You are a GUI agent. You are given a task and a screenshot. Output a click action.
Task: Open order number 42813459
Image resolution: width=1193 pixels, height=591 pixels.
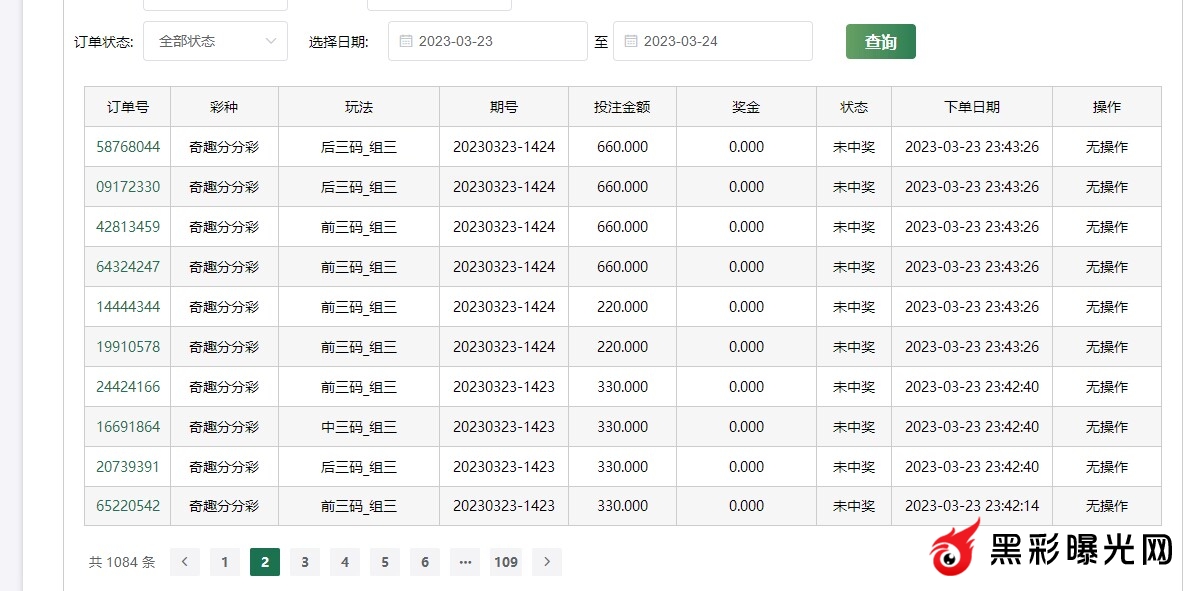tap(128, 227)
